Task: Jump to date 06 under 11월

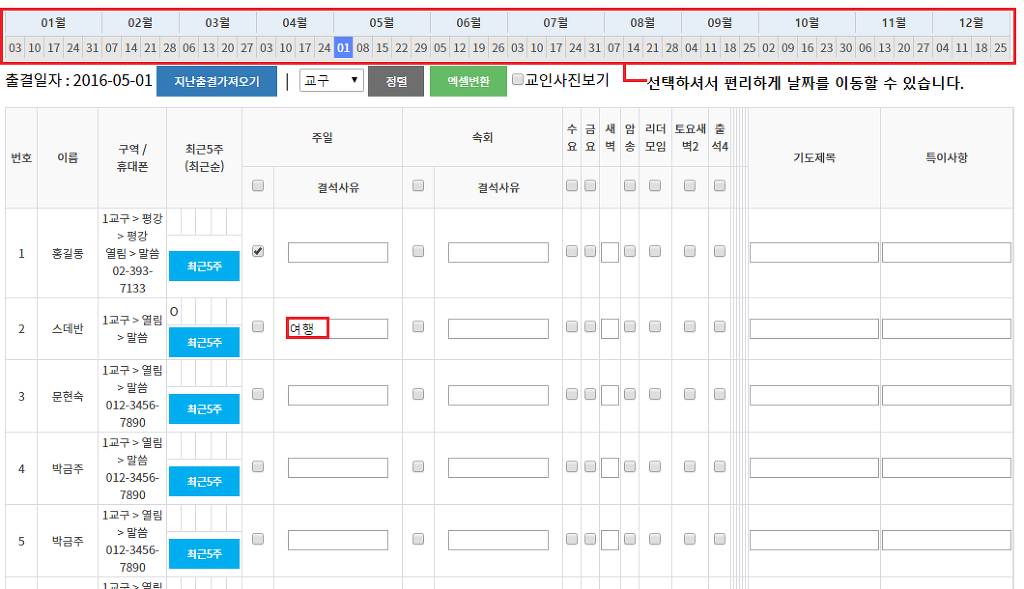Action: coord(865,48)
